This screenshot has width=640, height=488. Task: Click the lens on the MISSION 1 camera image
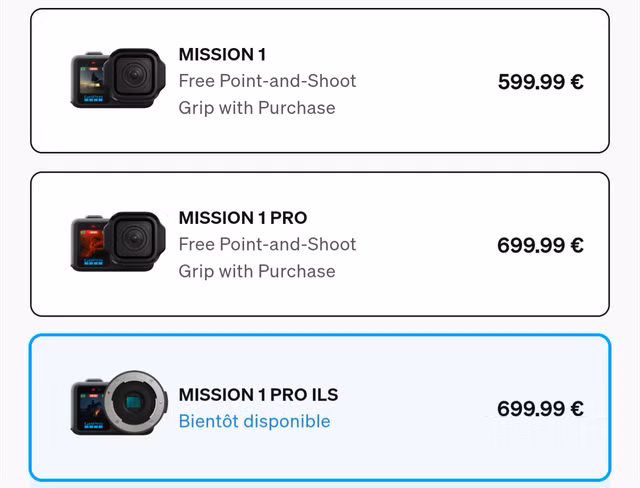click(133, 76)
